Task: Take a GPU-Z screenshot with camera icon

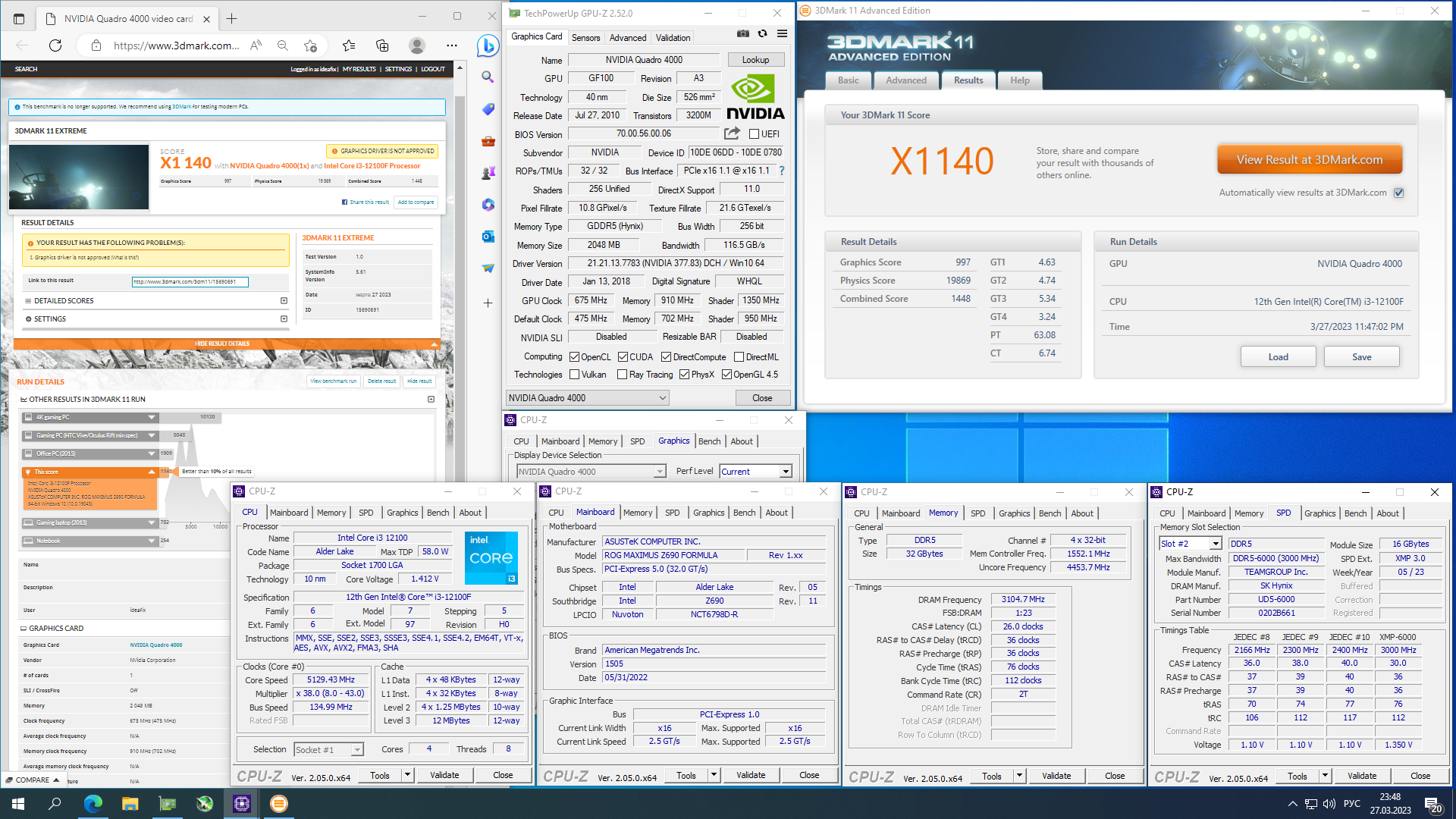Action: click(x=742, y=33)
